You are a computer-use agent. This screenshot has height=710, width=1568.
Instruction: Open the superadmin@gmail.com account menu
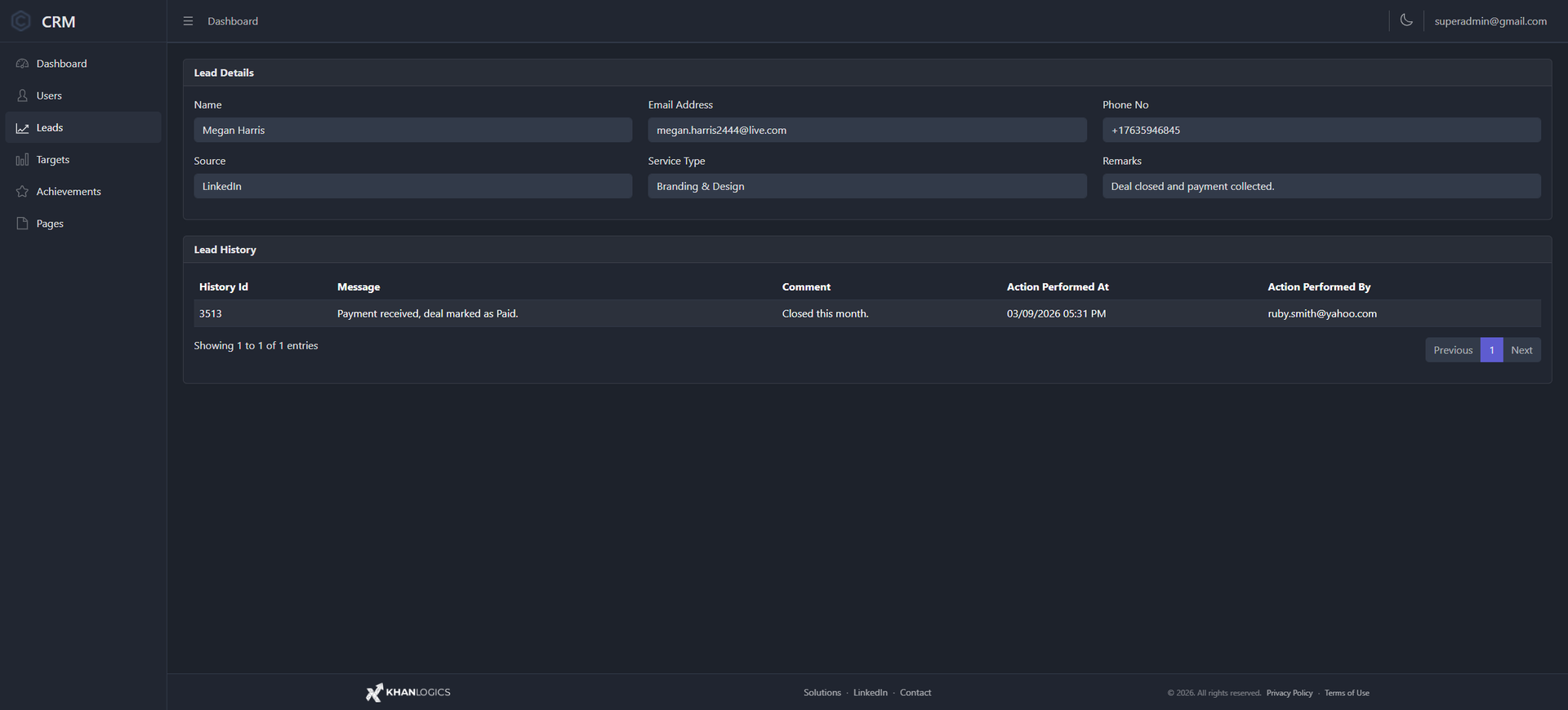pyautogui.click(x=1490, y=21)
